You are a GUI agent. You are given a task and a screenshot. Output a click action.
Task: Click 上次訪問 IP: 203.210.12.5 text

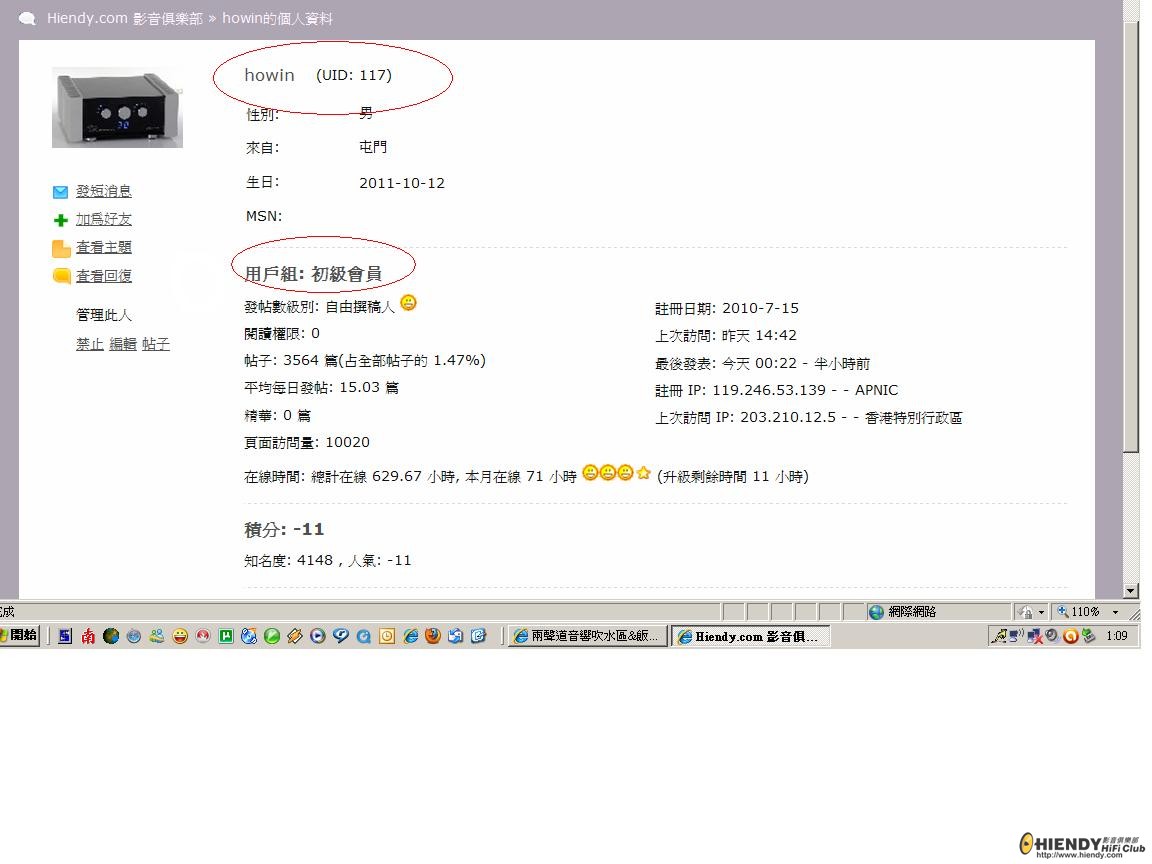coord(746,417)
